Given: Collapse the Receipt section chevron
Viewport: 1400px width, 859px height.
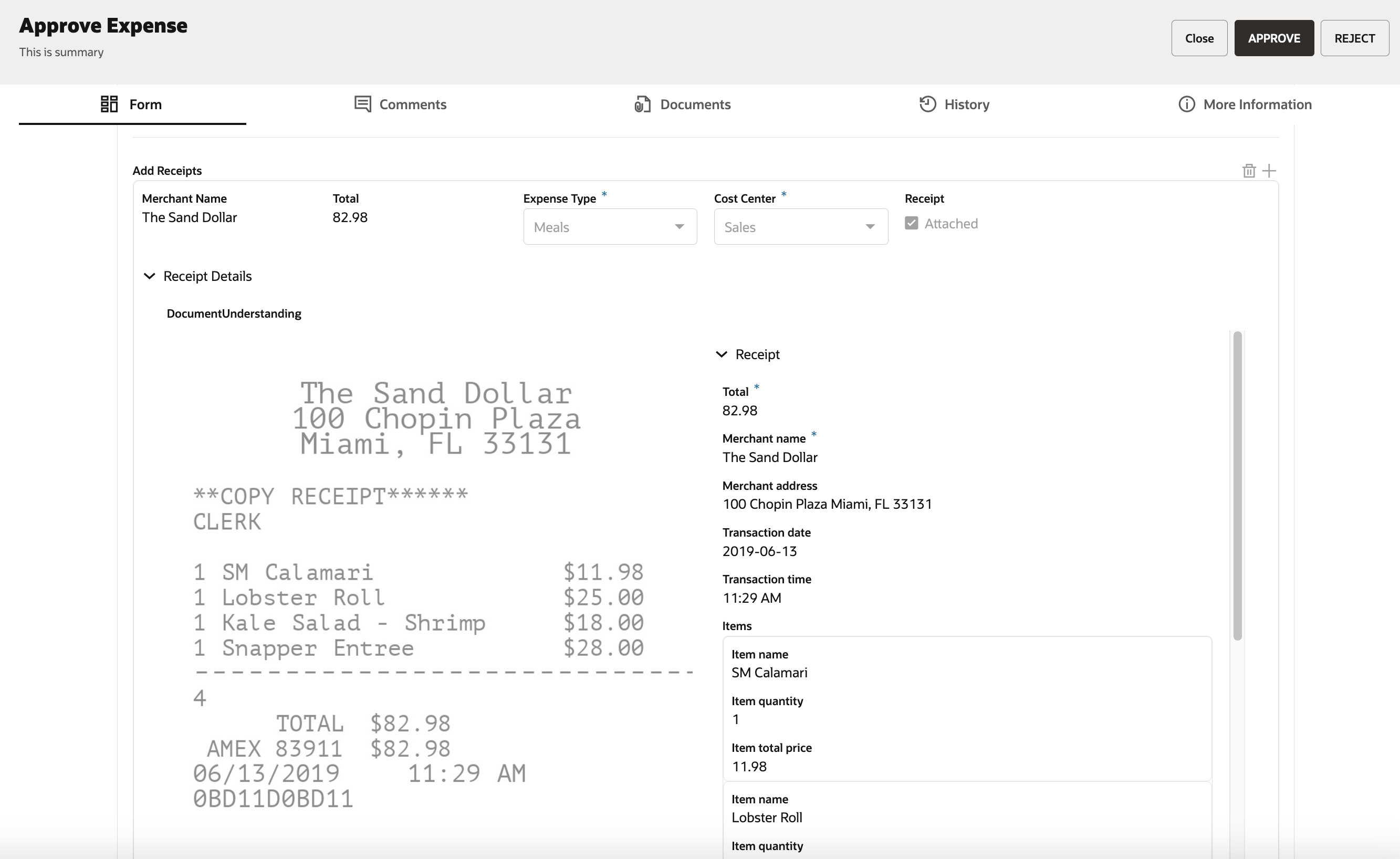Looking at the screenshot, I should pyautogui.click(x=722, y=354).
